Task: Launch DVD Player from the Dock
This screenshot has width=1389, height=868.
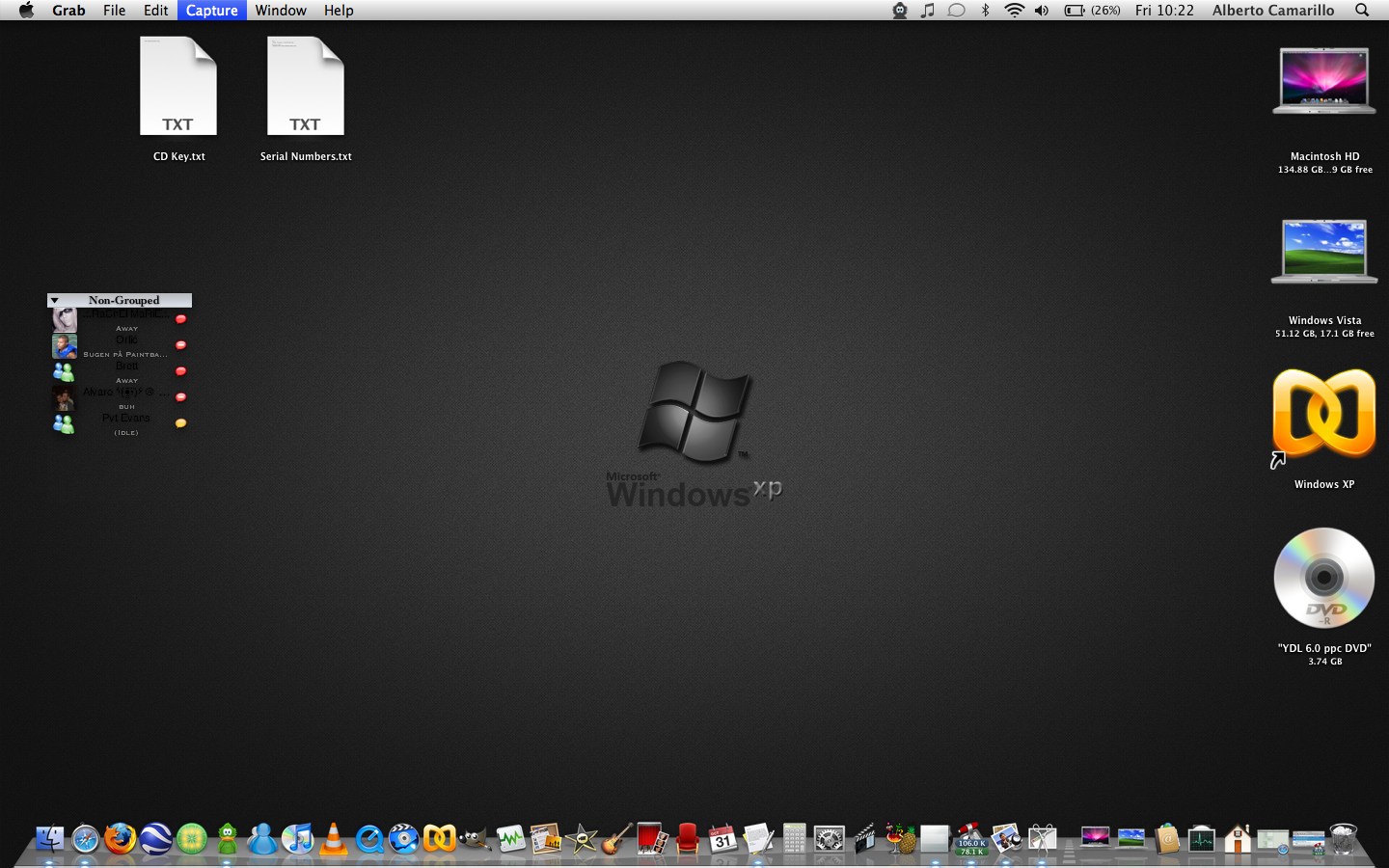Action: click(x=403, y=839)
